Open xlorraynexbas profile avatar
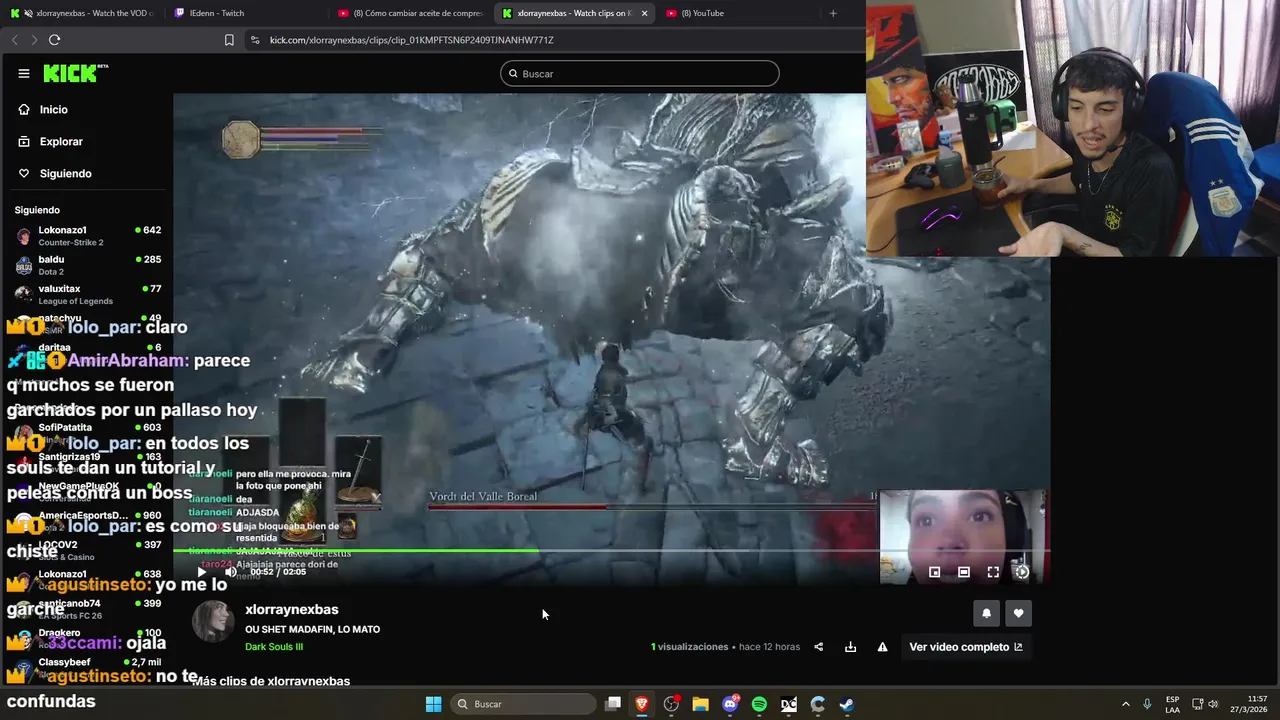The height and width of the screenshot is (720, 1280). [x=212, y=622]
